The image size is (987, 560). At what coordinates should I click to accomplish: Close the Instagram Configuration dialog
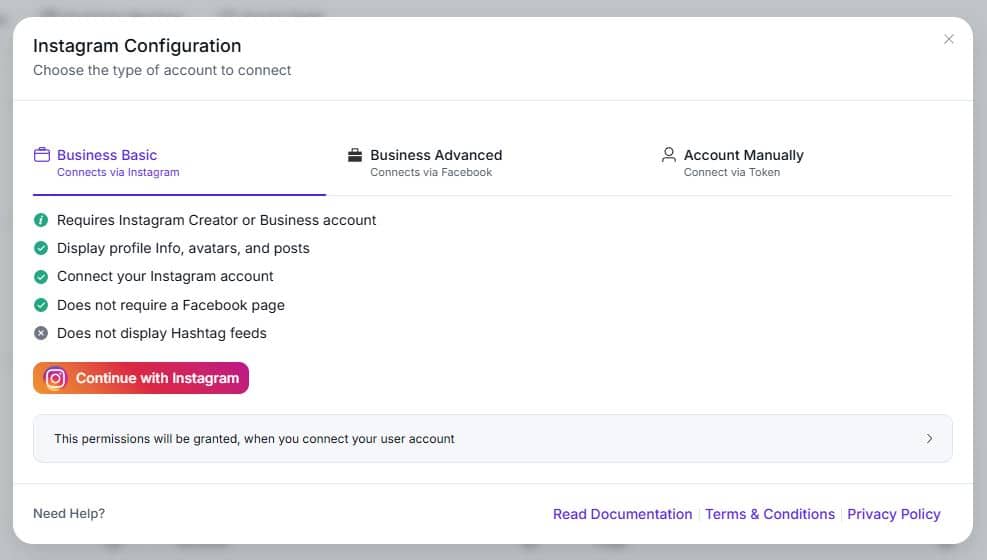949,39
